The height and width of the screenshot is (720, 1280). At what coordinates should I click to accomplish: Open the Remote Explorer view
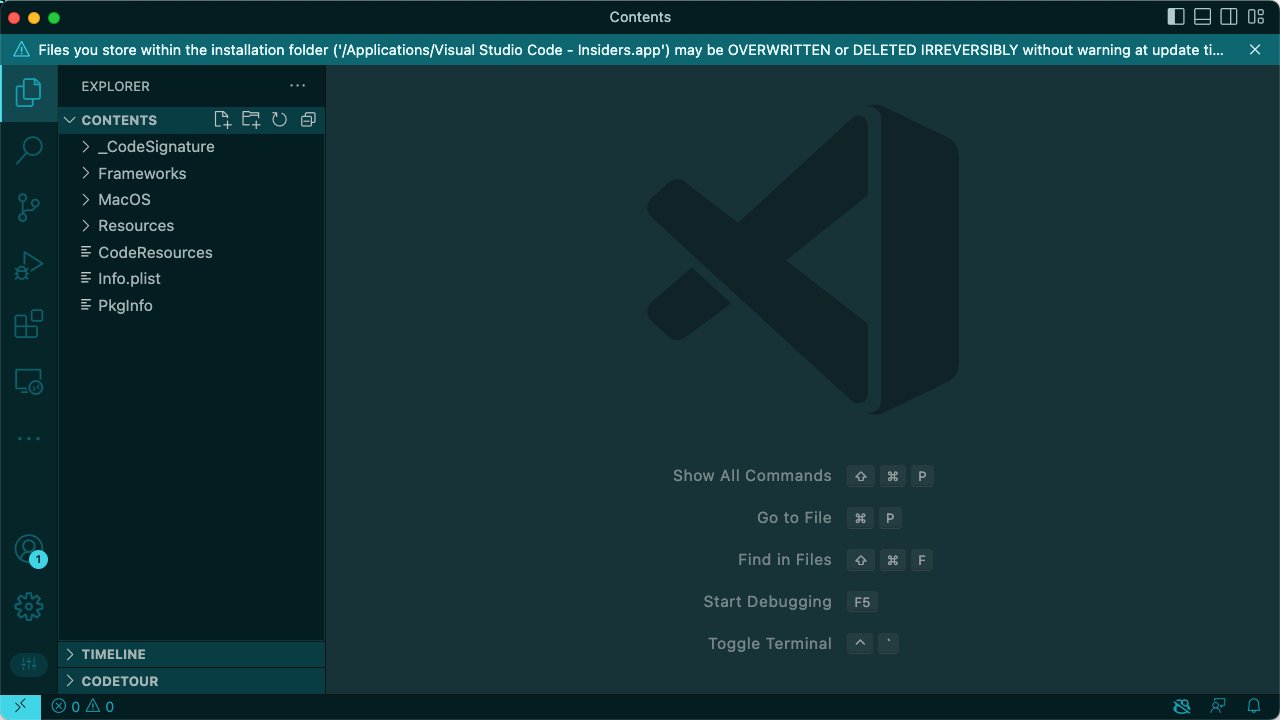click(x=29, y=382)
